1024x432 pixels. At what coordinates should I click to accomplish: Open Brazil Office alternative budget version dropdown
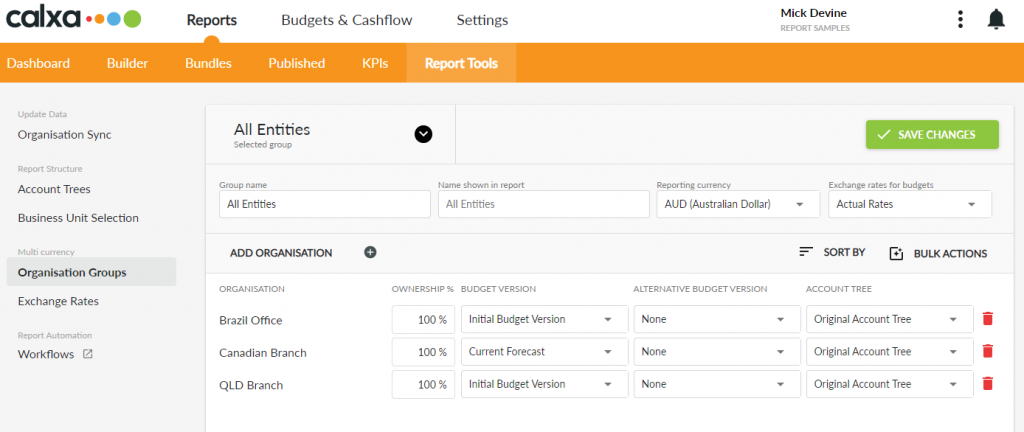(x=717, y=319)
